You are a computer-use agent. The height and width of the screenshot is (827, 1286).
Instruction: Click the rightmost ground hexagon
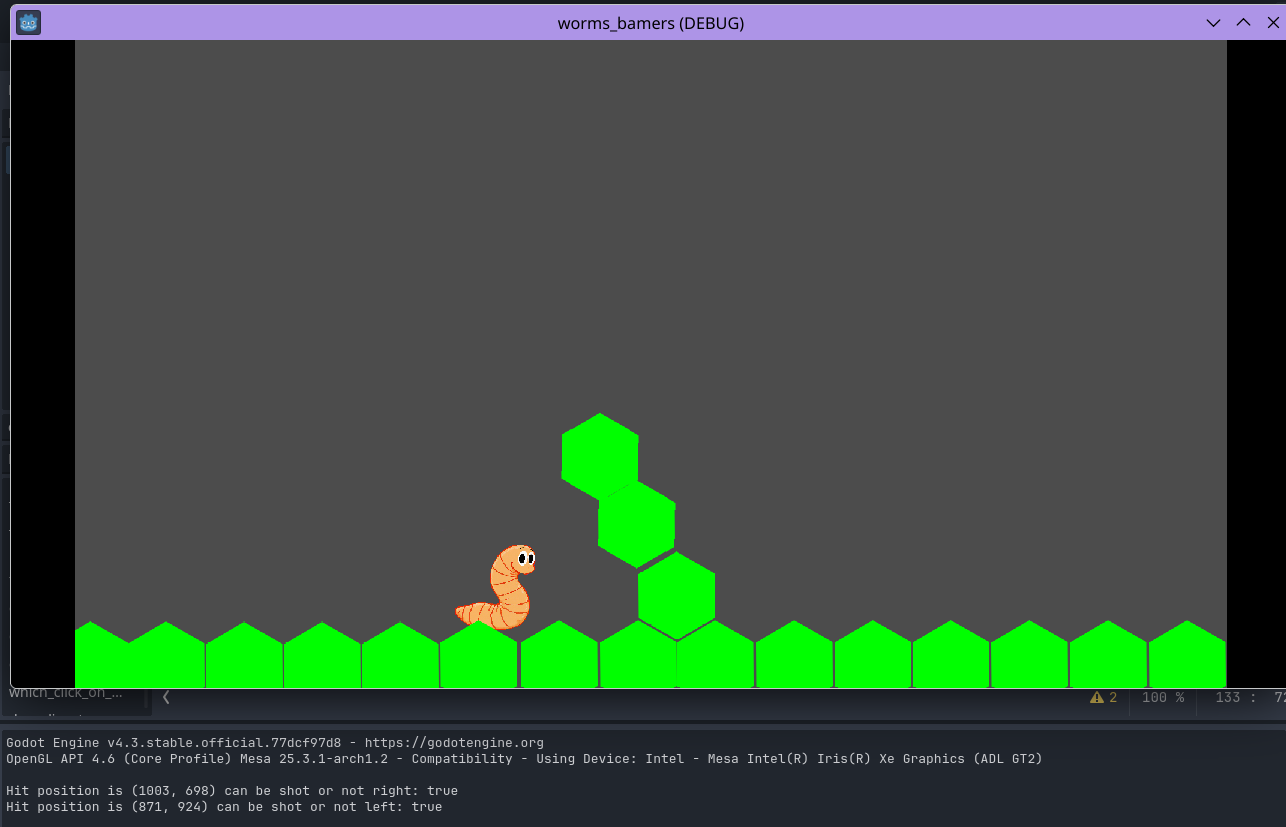(1187, 656)
